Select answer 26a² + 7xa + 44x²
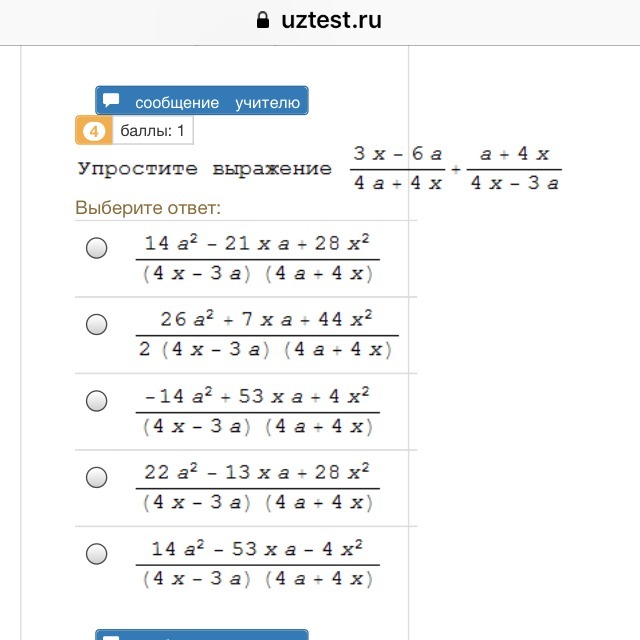This screenshot has width=640, height=640. (97, 324)
